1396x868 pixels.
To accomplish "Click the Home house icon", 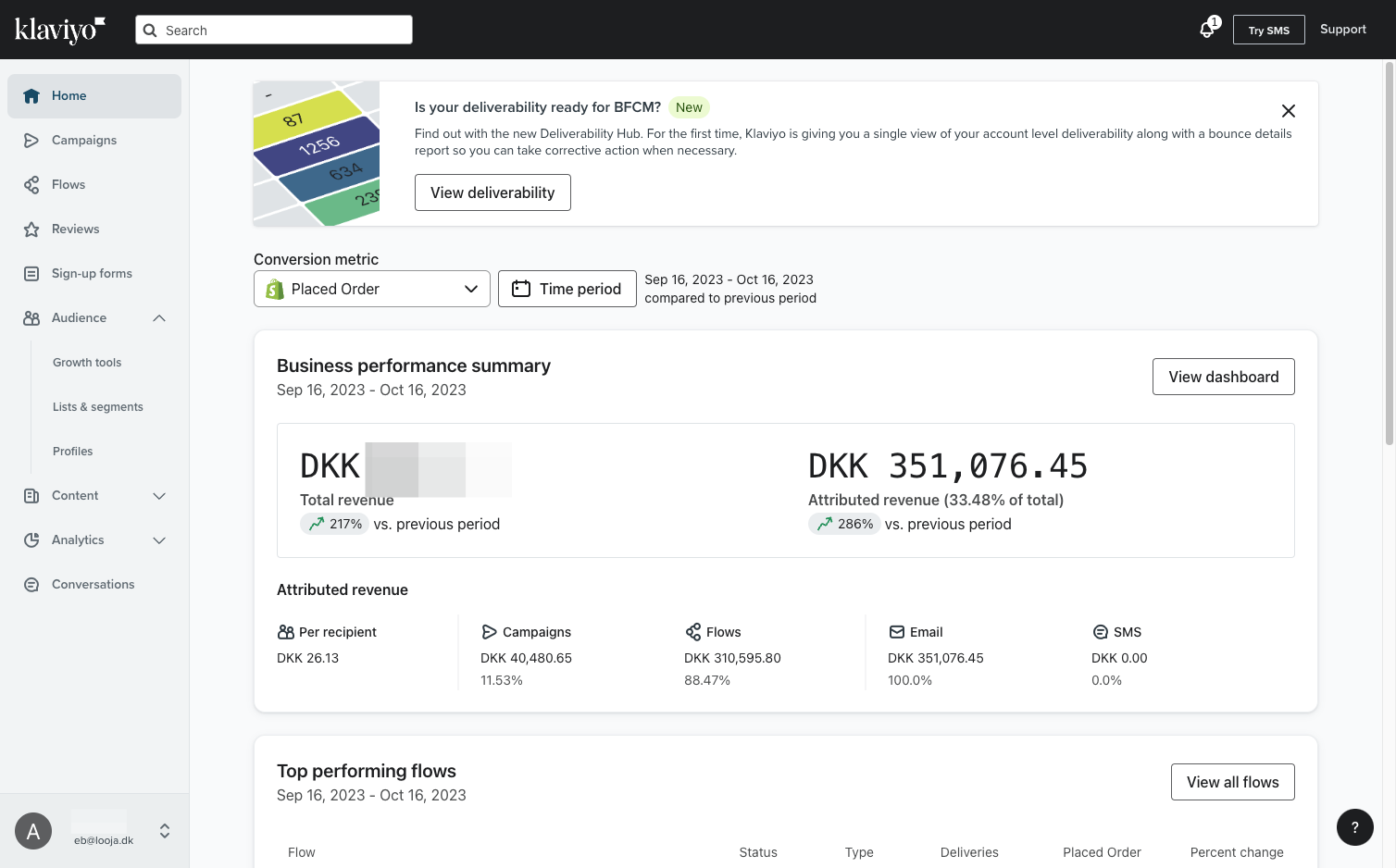I will [x=31, y=96].
